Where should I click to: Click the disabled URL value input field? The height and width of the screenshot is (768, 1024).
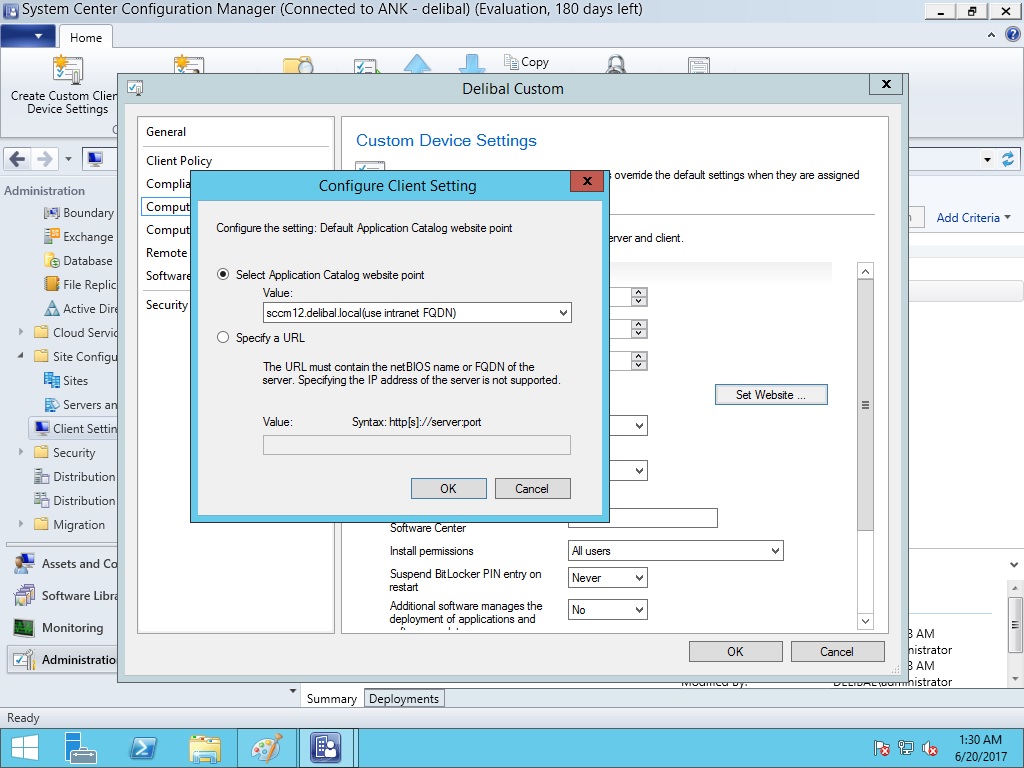coord(416,445)
